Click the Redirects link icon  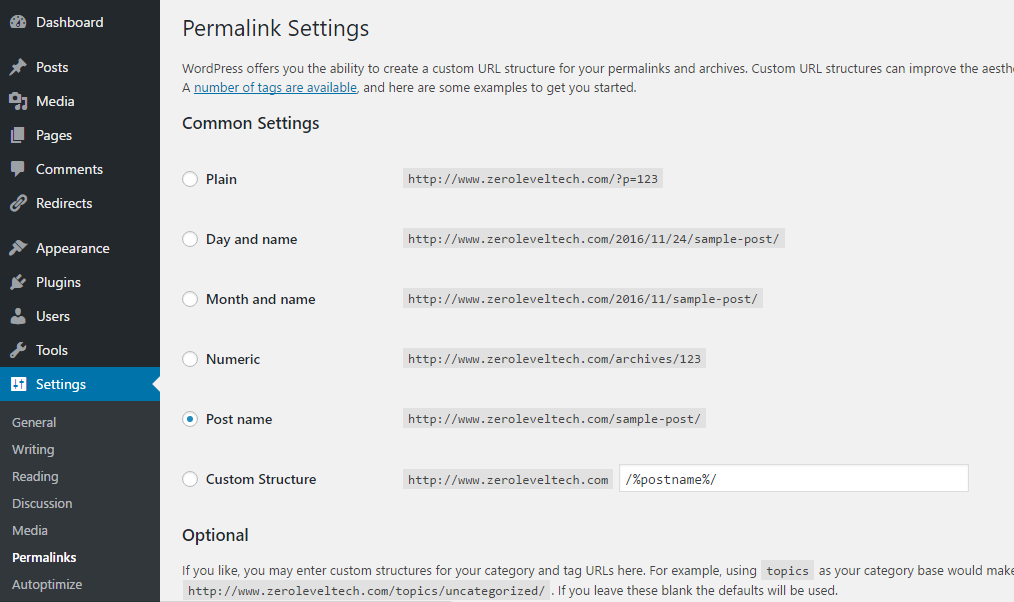click(18, 203)
